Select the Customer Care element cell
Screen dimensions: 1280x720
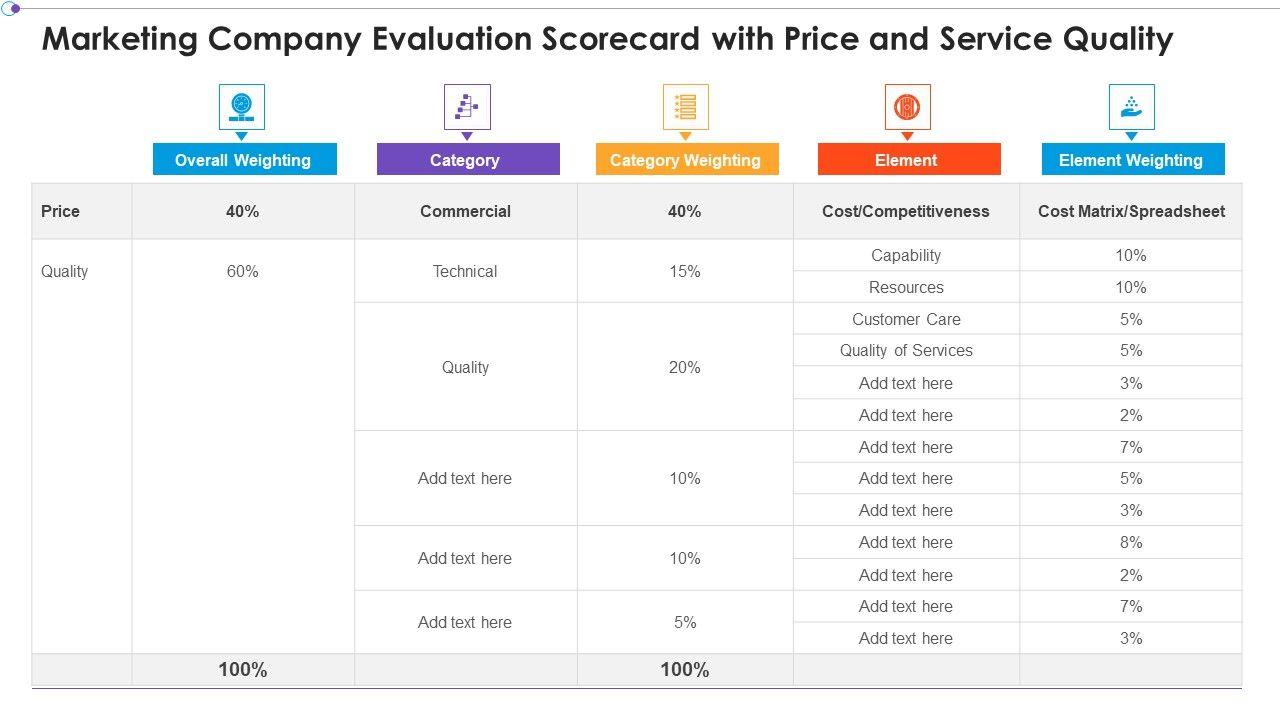tap(906, 319)
